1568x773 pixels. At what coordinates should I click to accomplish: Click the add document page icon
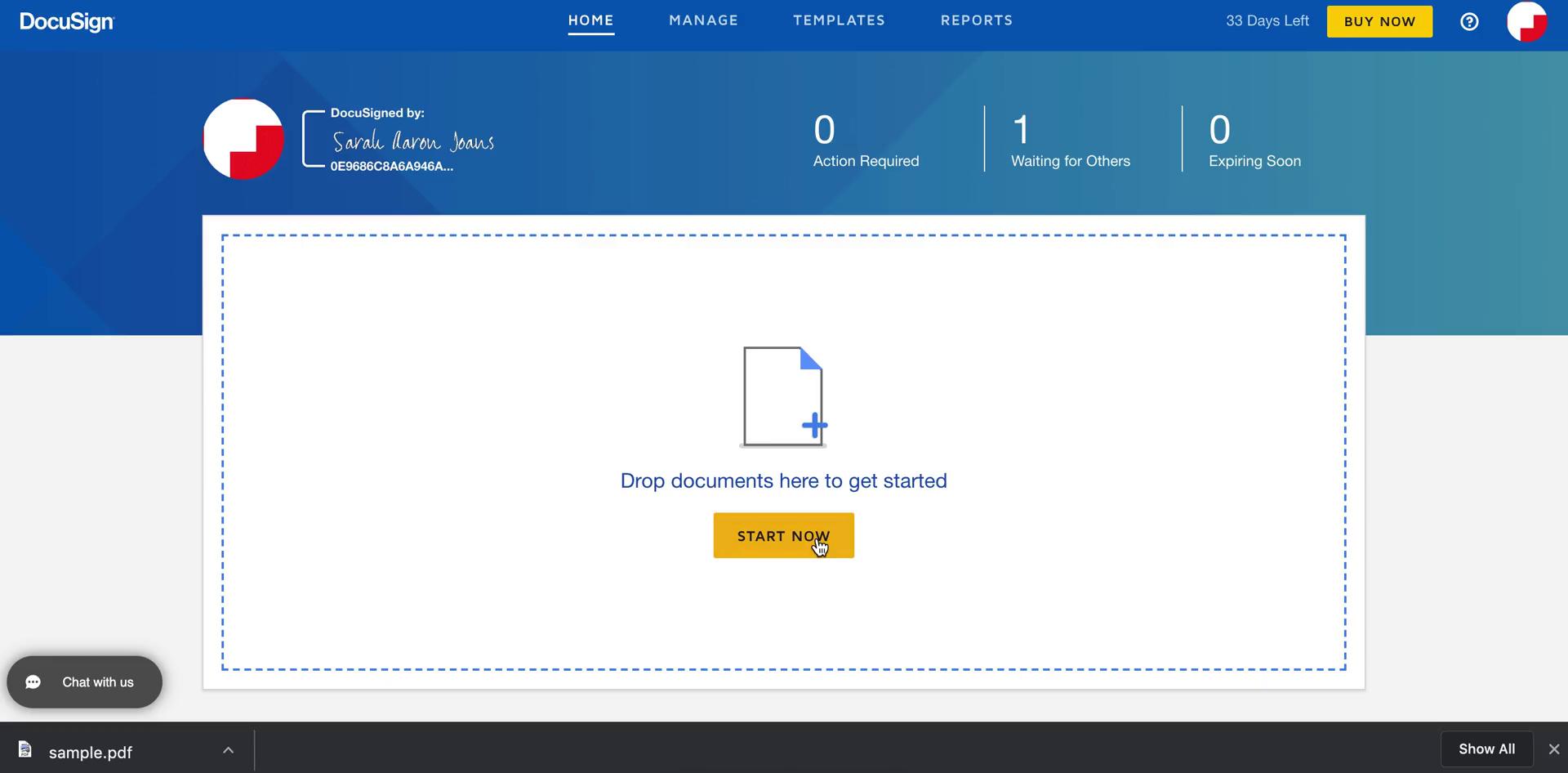click(x=784, y=397)
